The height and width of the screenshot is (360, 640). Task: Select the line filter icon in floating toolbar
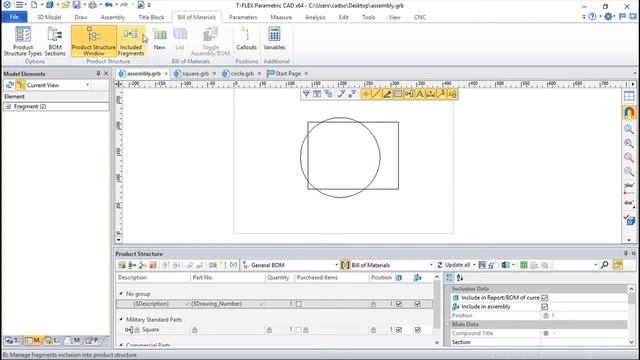click(376, 94)
